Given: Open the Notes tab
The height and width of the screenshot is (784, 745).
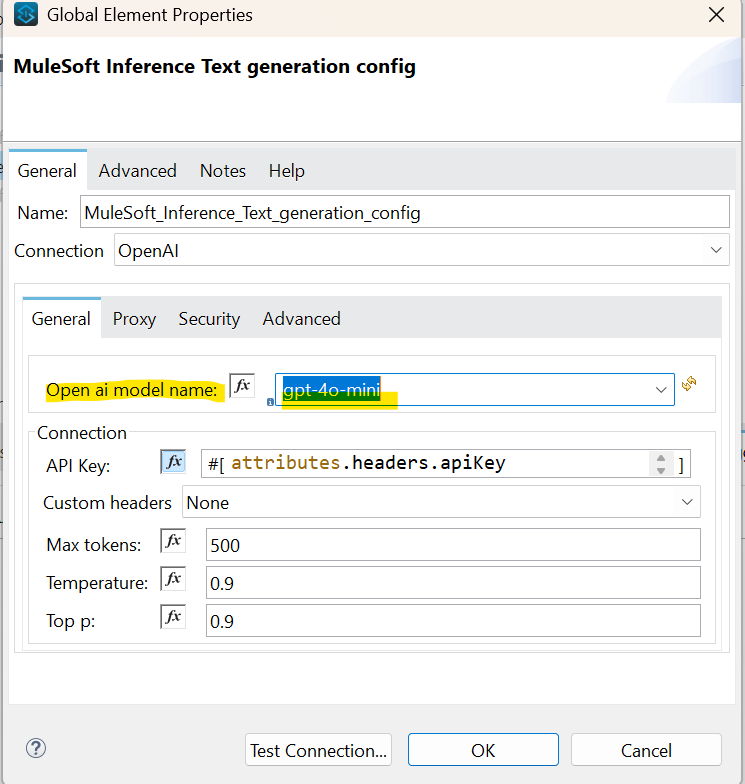Looking at the screenshot, I should coord(222,171).
